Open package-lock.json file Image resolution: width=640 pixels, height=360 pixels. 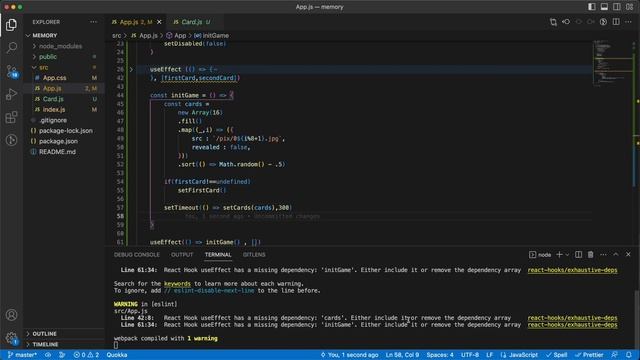(x=64, y=131)
